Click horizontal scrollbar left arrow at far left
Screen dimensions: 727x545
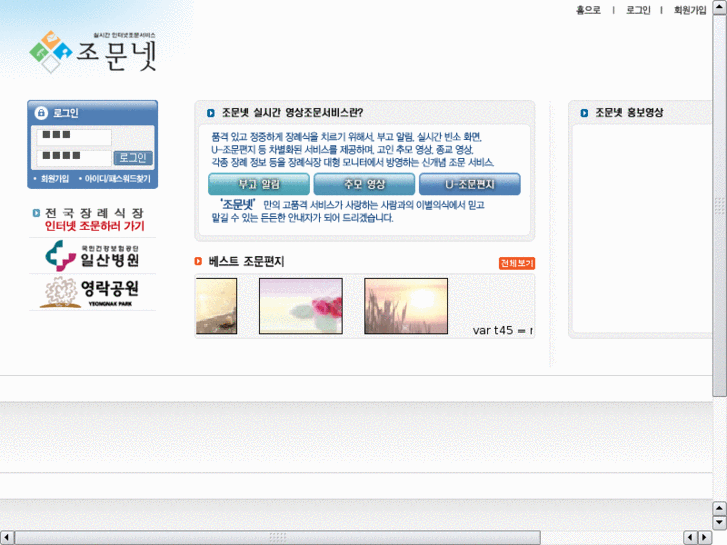7,537
